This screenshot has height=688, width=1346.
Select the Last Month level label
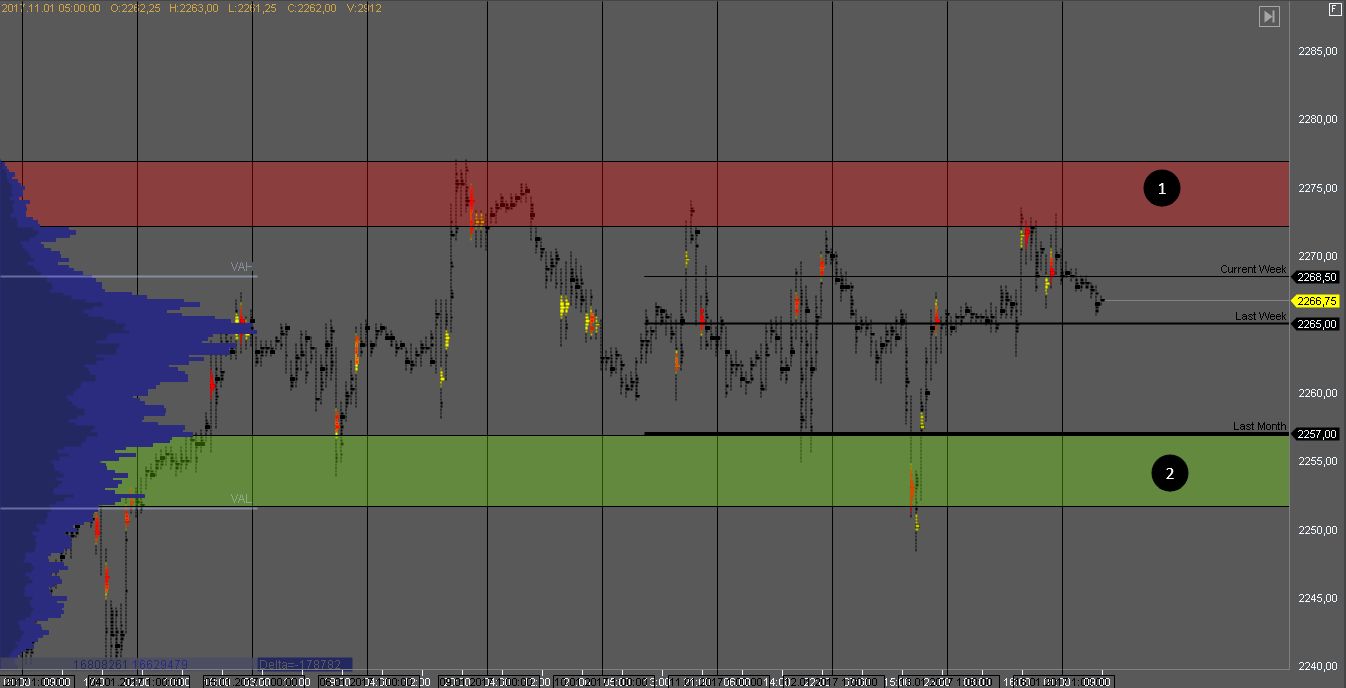click(x=1259, y=426)
